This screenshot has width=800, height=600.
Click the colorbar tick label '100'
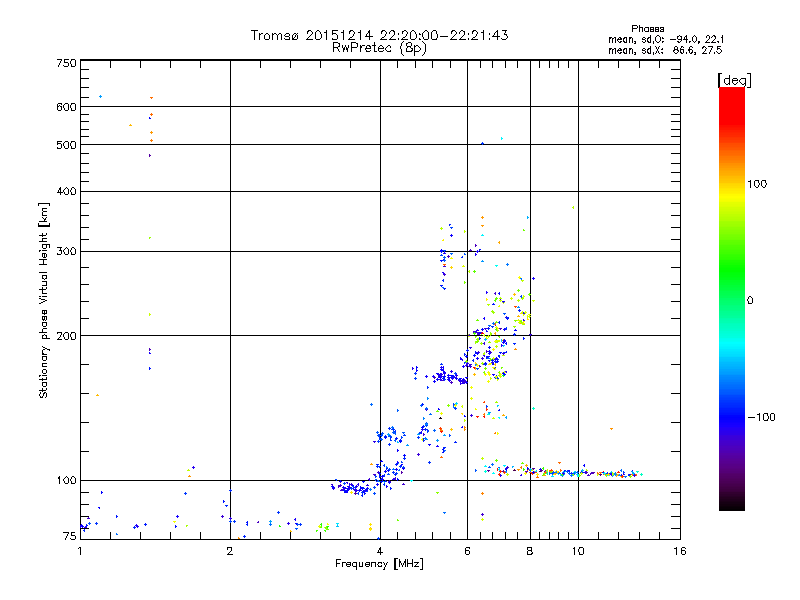point(757,184)
